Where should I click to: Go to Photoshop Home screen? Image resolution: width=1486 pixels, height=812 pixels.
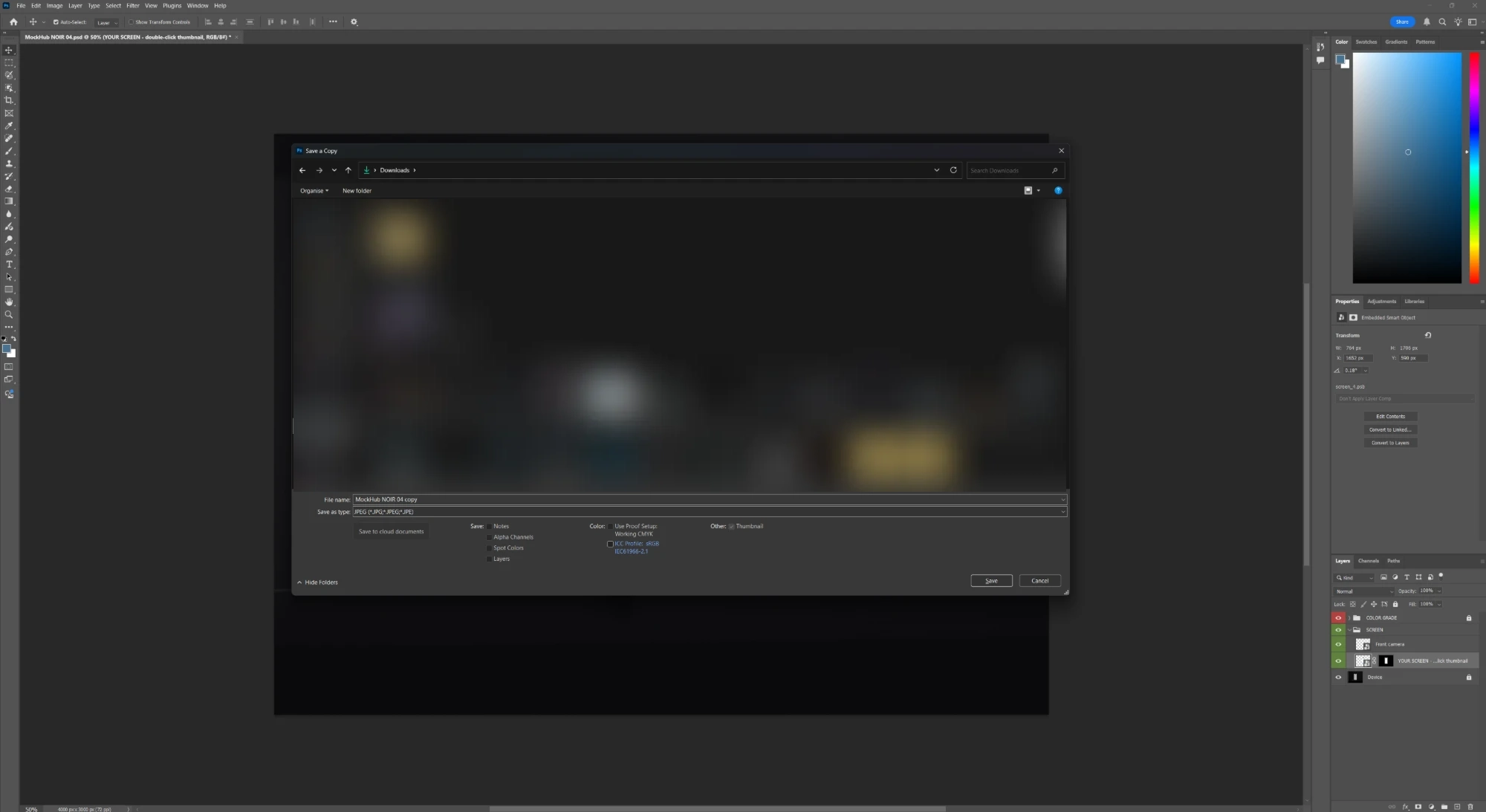coord(13,22)
